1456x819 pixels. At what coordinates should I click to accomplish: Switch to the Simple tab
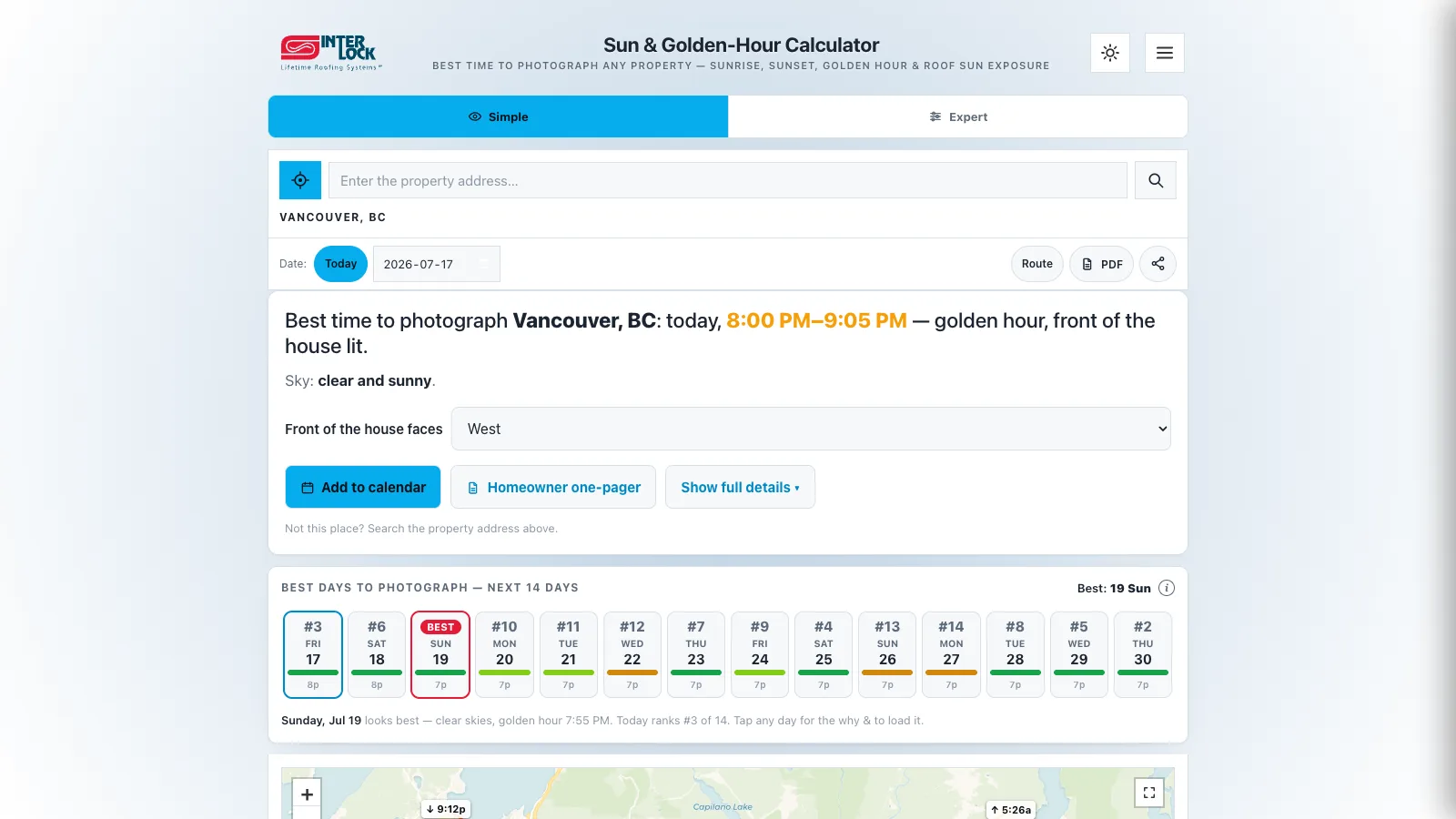tap(498, 116)
